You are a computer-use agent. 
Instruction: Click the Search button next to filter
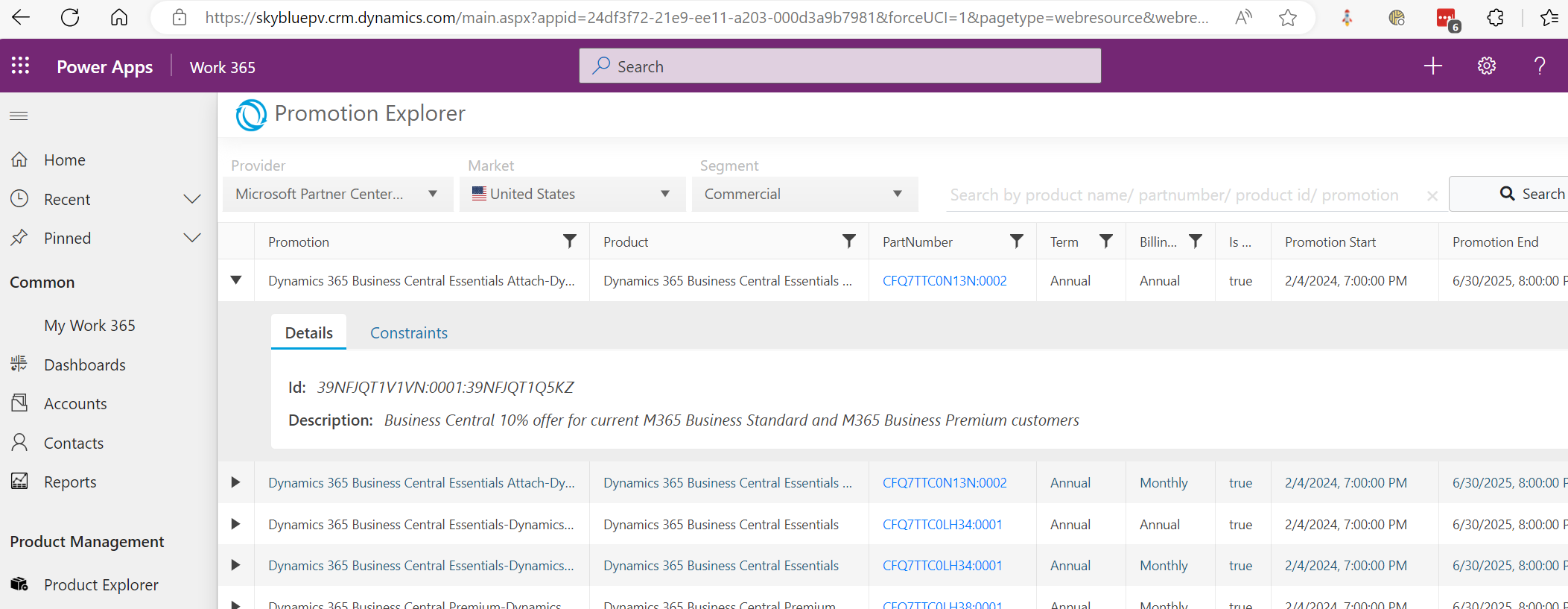(1509, 194)
